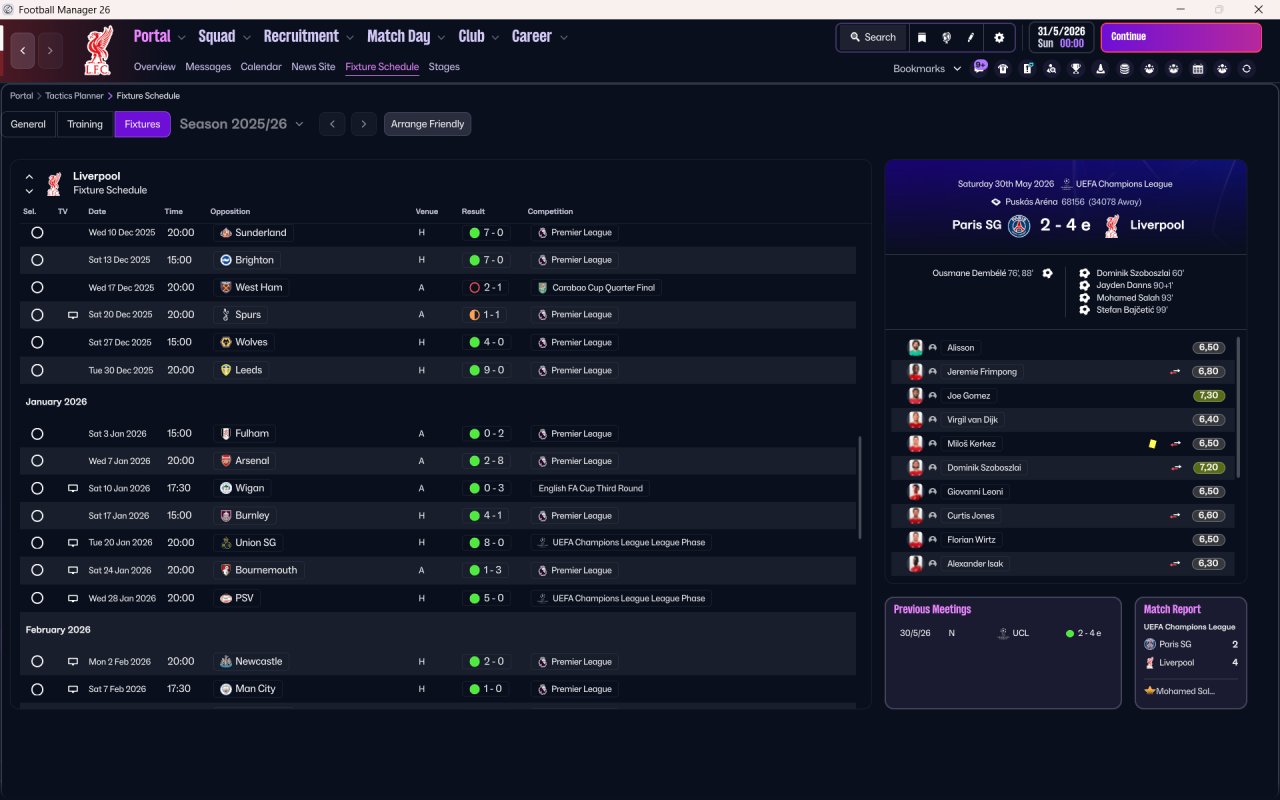Open the Career menu chevron
This screenshot has width=1280, height=800.
coord(563,38)
